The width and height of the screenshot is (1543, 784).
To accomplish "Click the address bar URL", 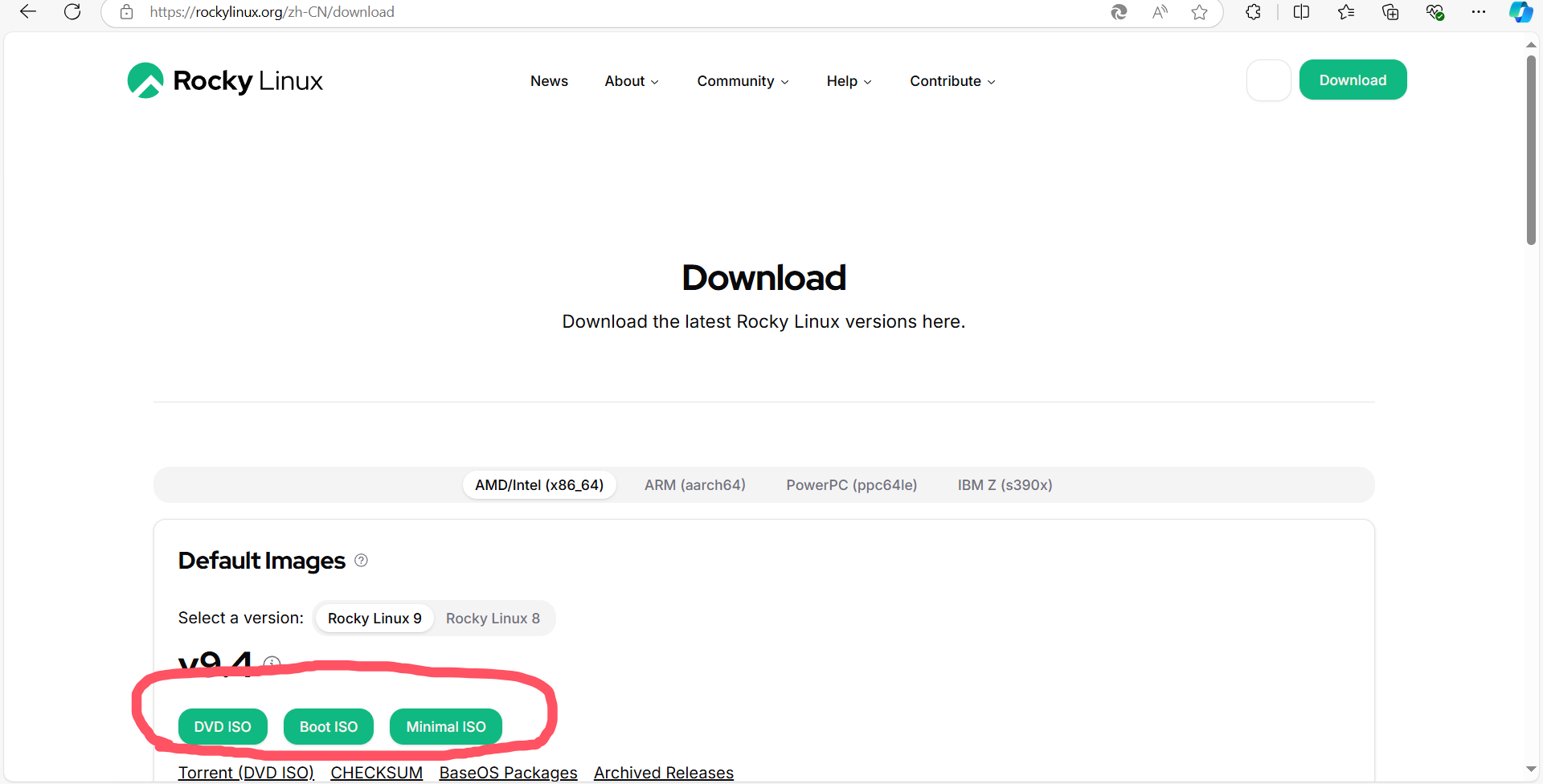I will pos(272,12).
